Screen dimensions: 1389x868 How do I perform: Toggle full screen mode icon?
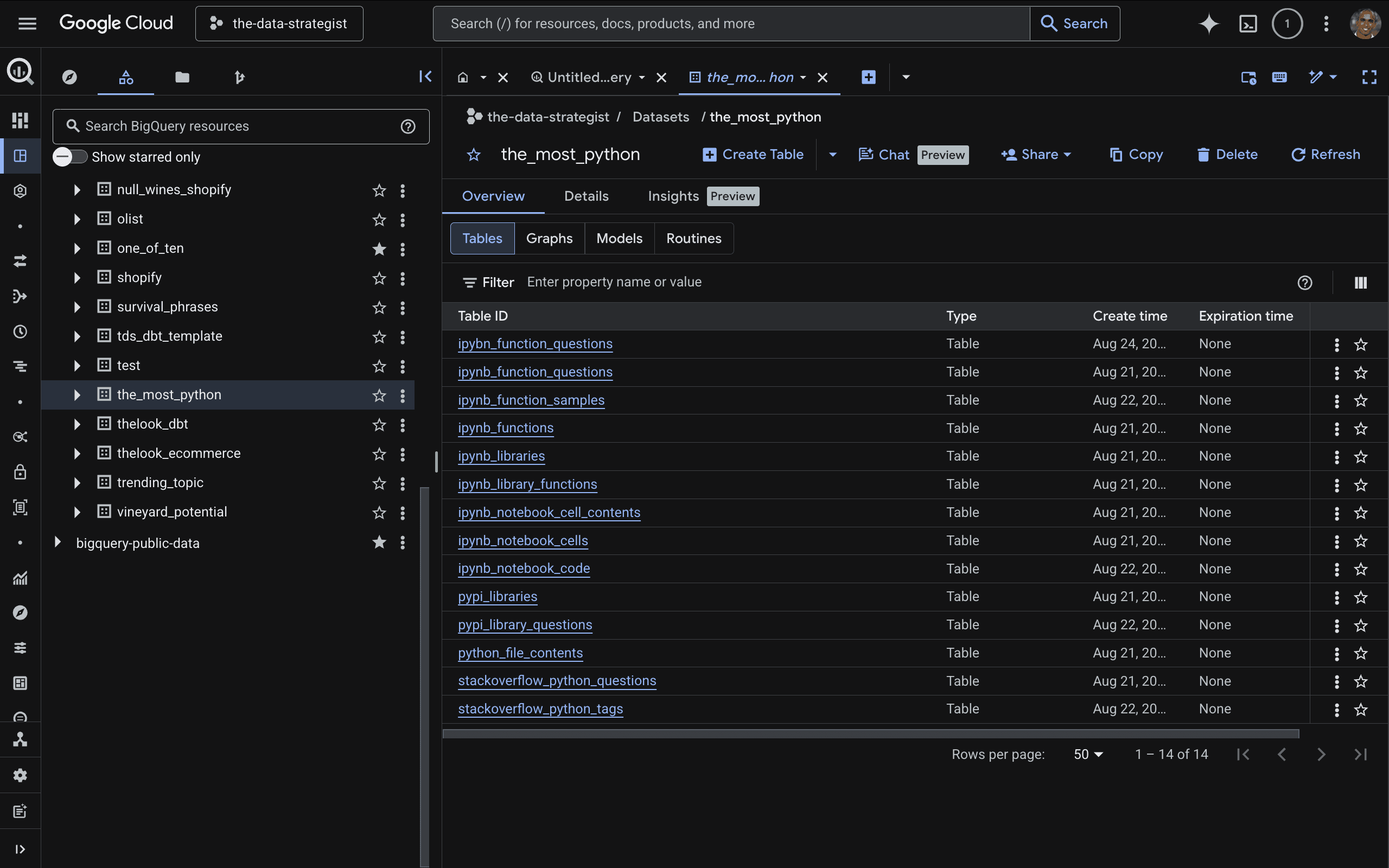pos(1369,77)
